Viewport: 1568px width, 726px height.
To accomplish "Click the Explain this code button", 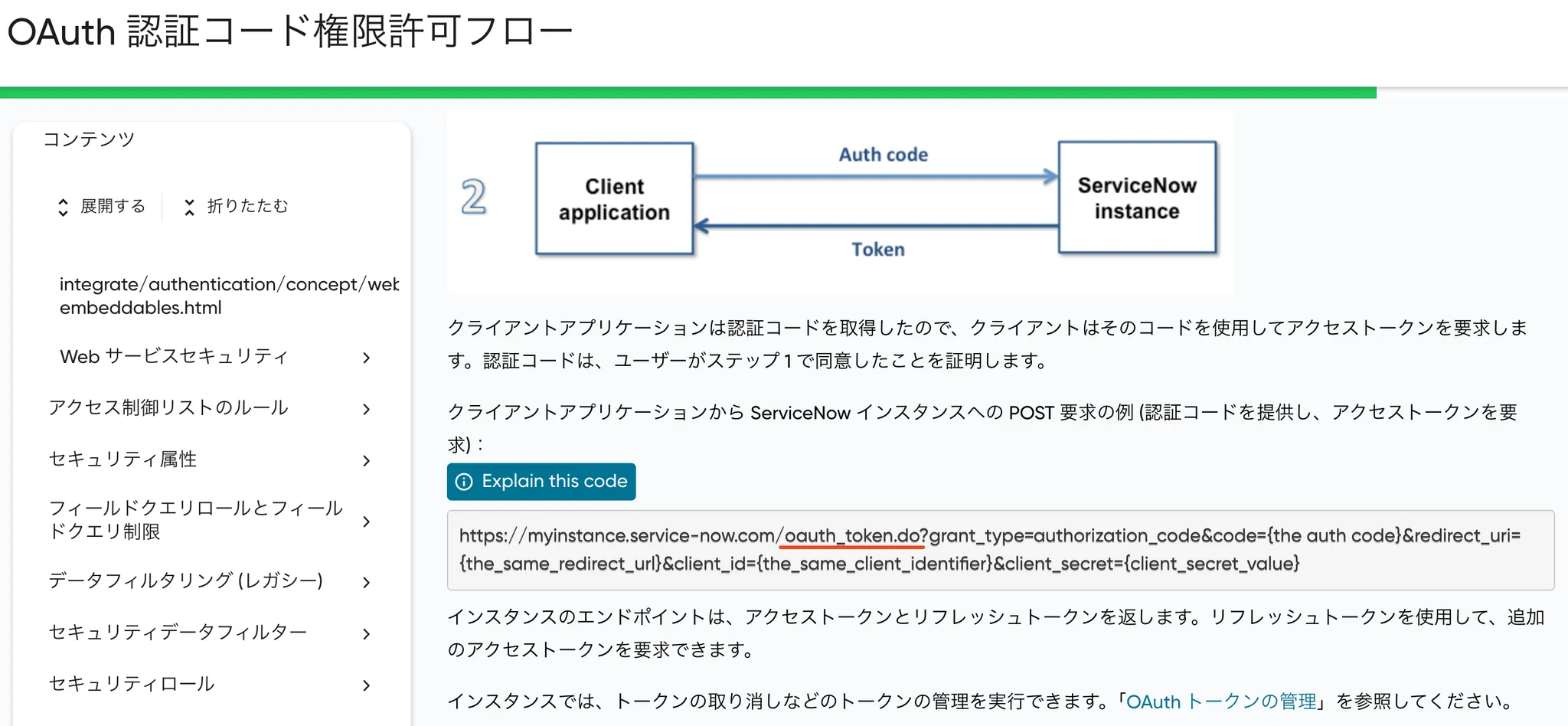I will (541, 482).
